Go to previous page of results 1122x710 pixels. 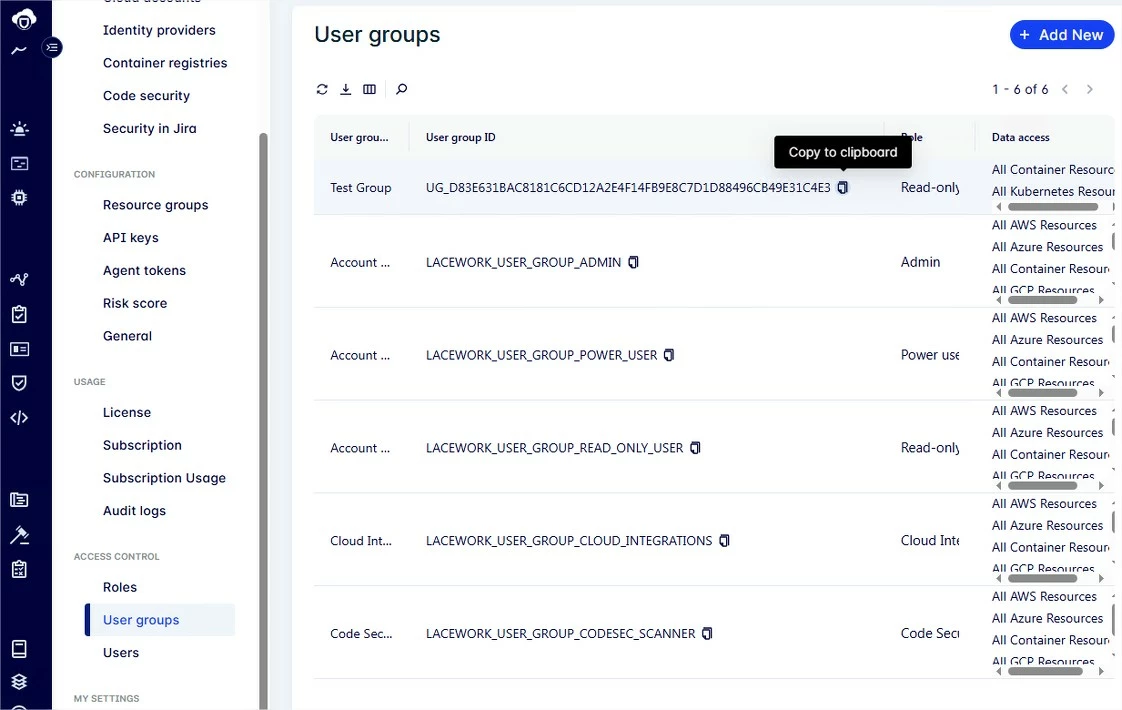[x=1065, y=89]
